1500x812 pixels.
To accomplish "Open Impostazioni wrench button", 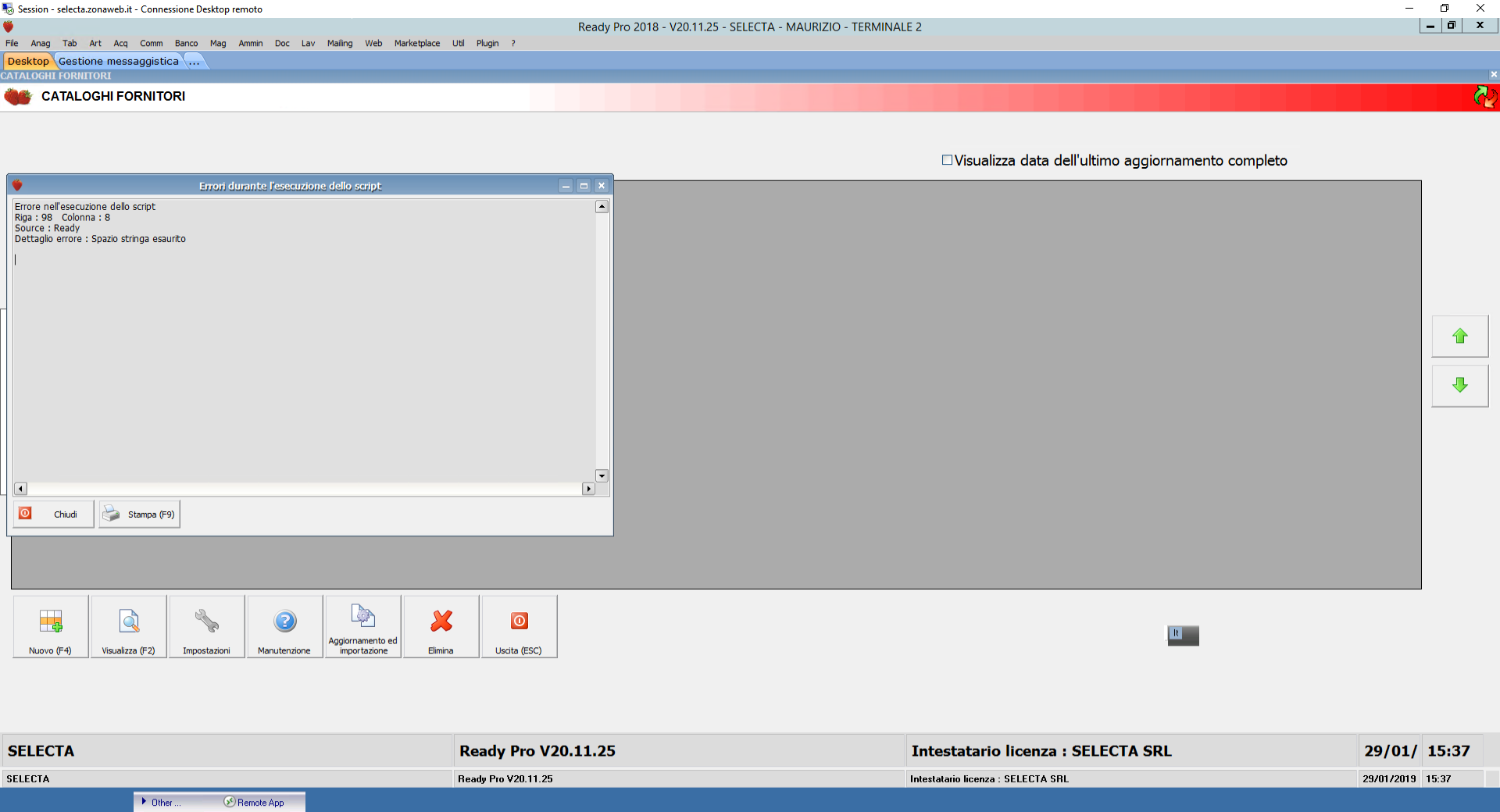I will point(207,627).
